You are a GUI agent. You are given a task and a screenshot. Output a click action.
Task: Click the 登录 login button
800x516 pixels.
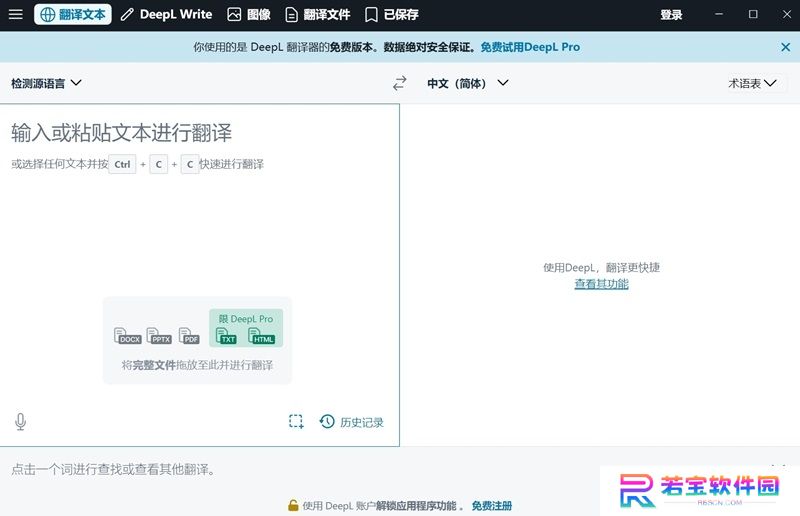click(671, 14)
